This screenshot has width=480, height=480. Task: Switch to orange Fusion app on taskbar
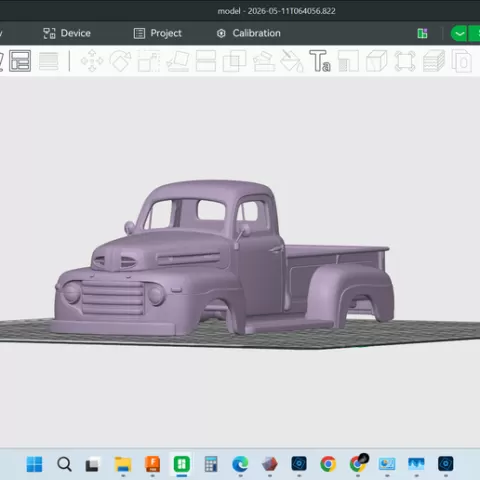[152, 464]
